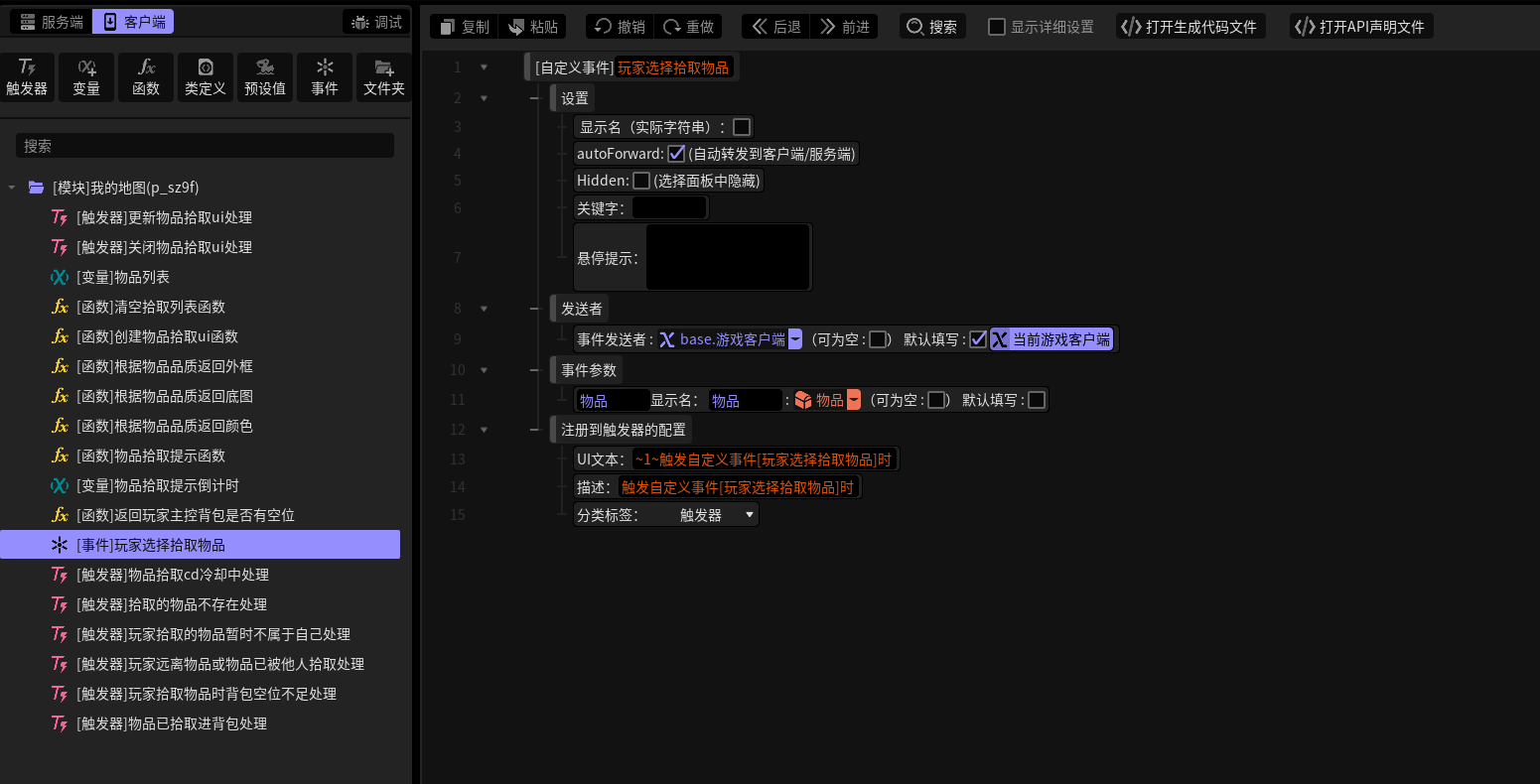Image resolution: width=1540 pixels, height=784 pixels.
Task: Open the 预设值 tool
Action: tap(265, 77)
